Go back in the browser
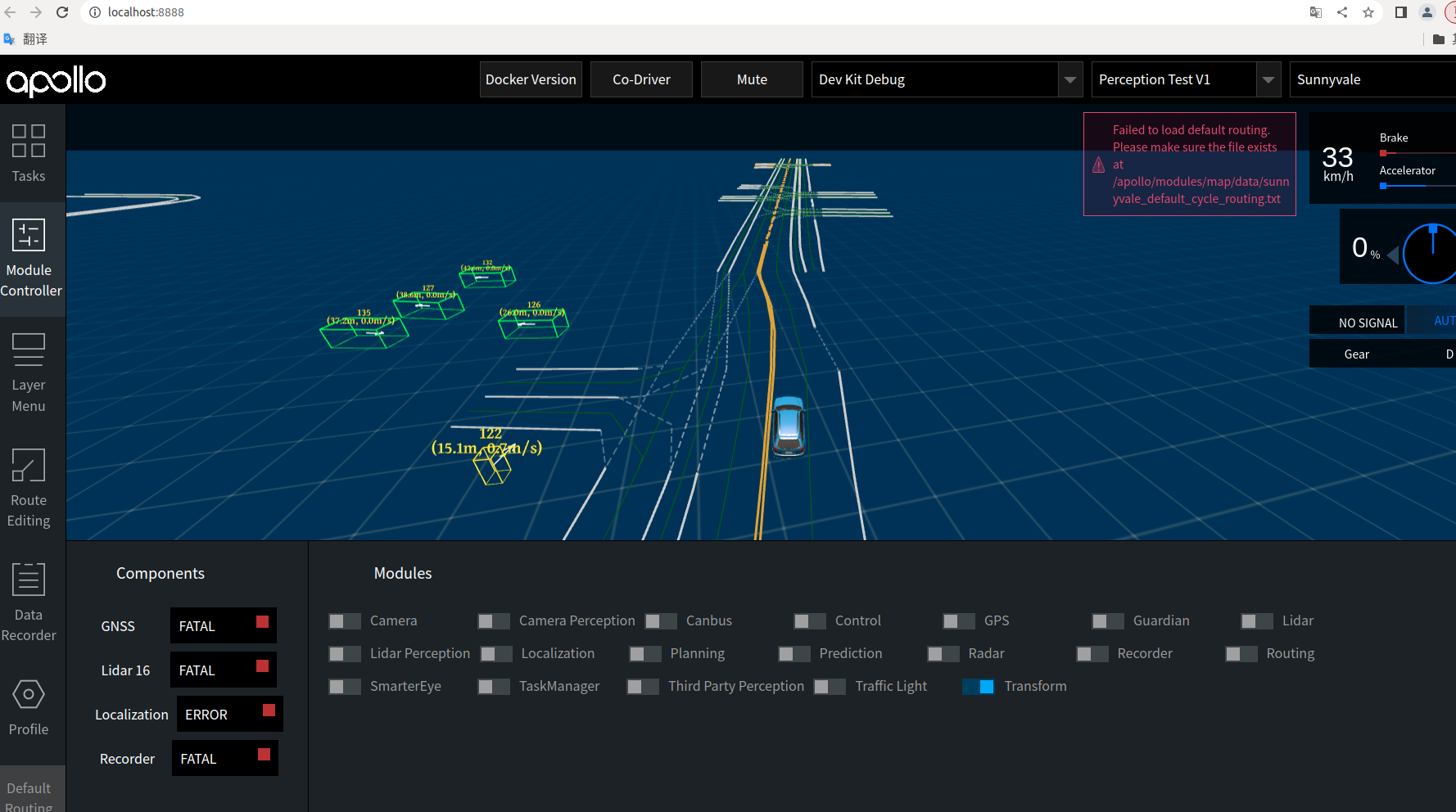Viewport: 1456px width, 812px height. [10, 12]
